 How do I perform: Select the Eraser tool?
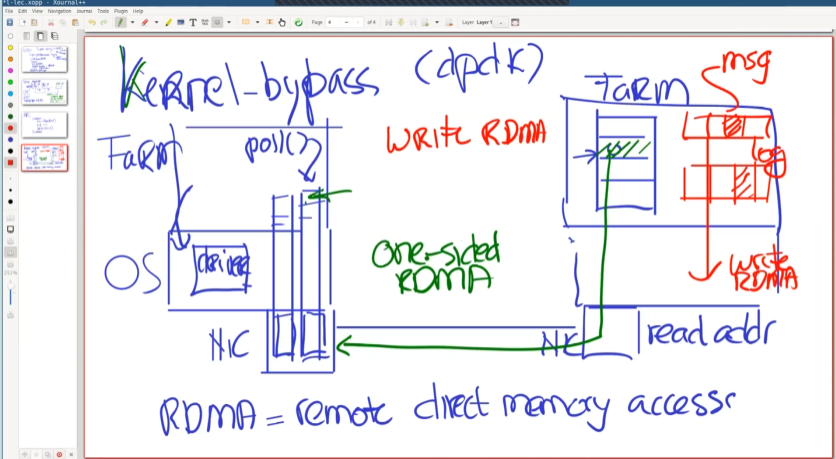[144, 22]
